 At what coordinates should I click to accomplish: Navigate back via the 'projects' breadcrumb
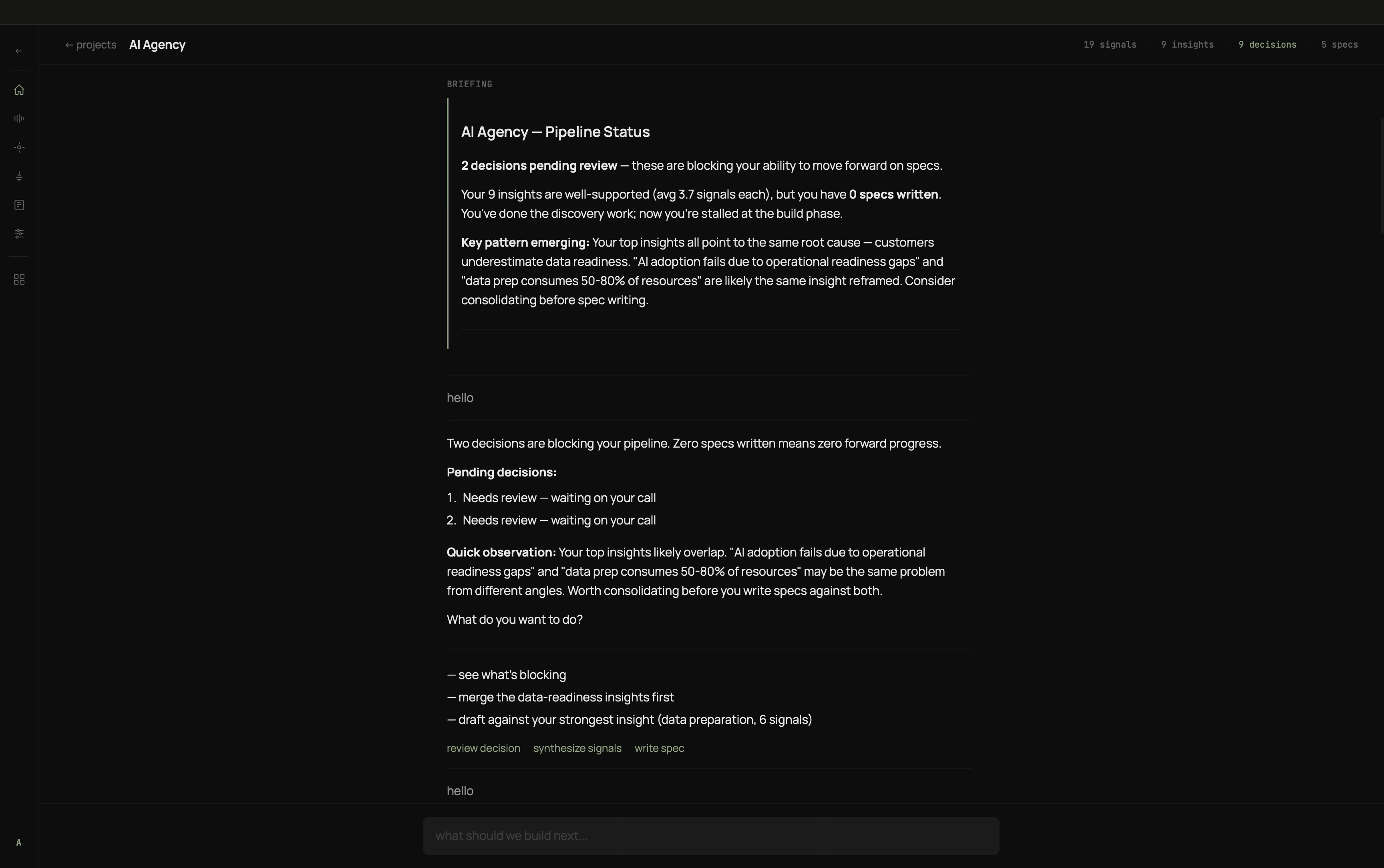tap(90, 45)
